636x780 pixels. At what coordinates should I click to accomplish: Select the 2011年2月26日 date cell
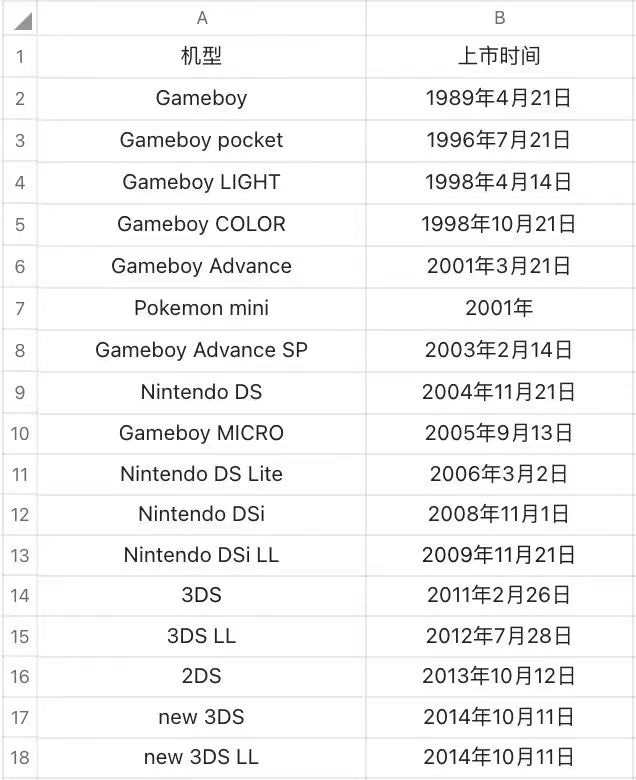500,595
